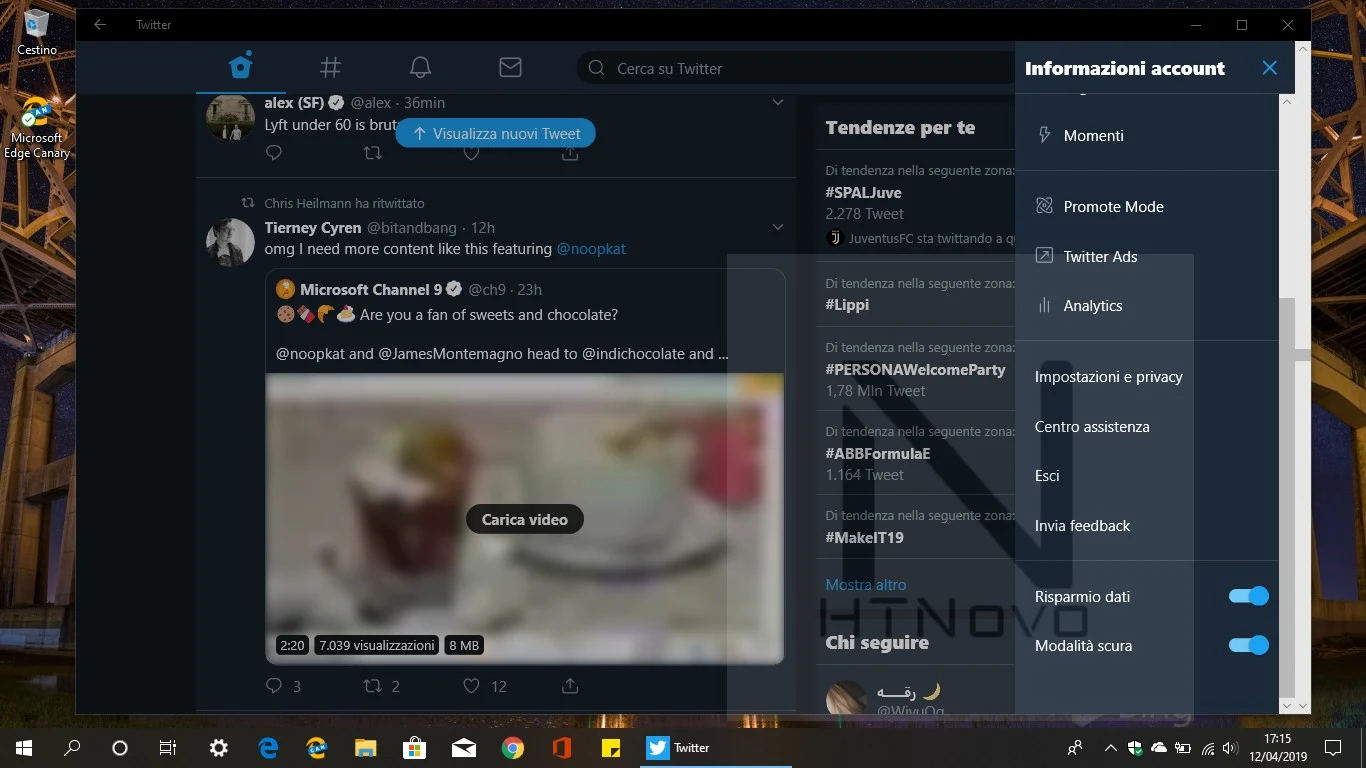Open Task View on taskbar
This screenshot has height=768, width=1366.
click(168, 747)
